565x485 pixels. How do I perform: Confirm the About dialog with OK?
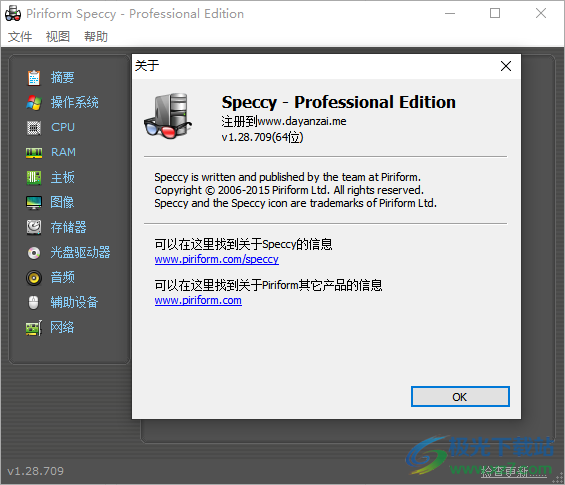coord(460,397)
